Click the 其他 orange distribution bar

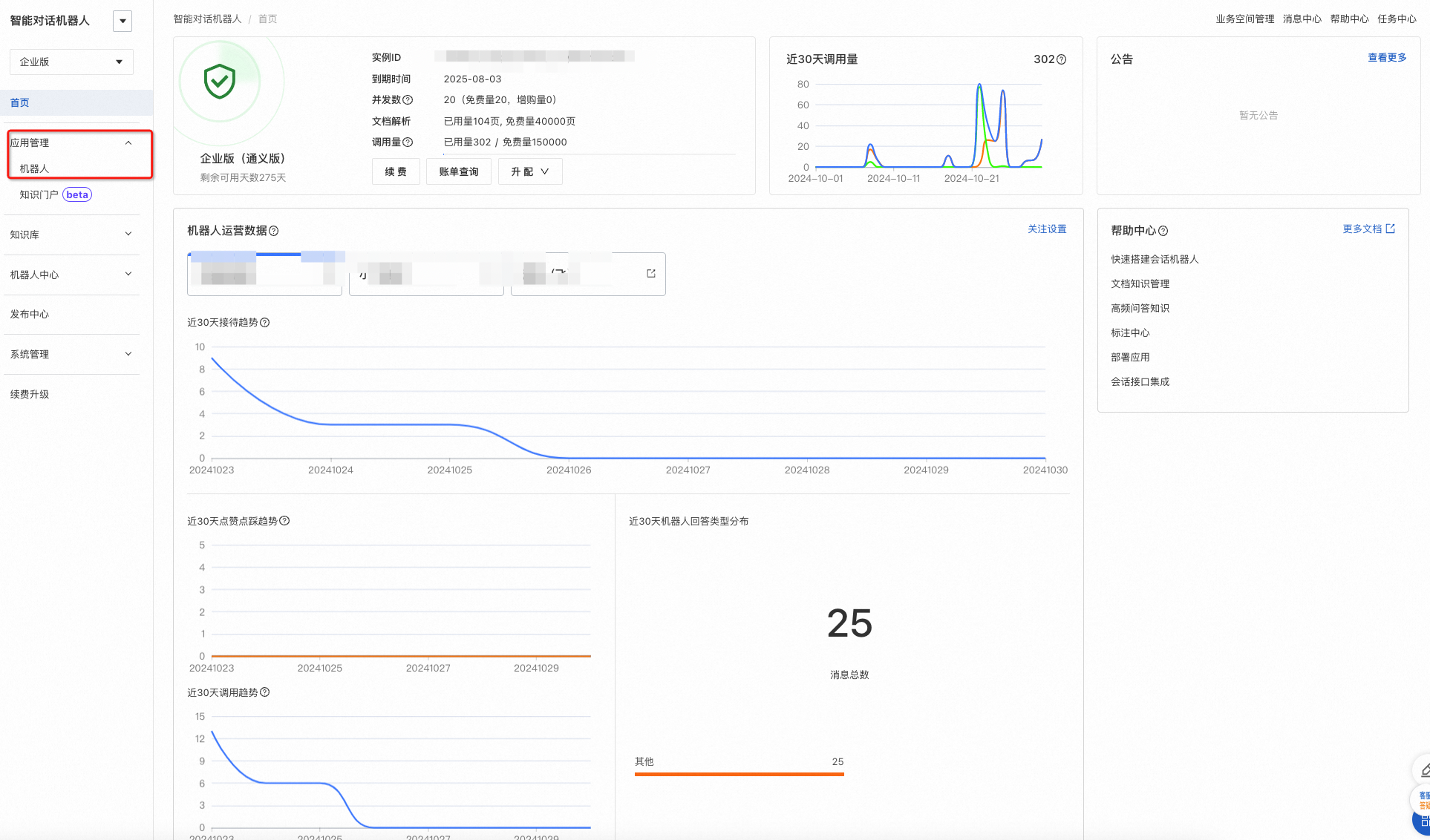point(740,774)
